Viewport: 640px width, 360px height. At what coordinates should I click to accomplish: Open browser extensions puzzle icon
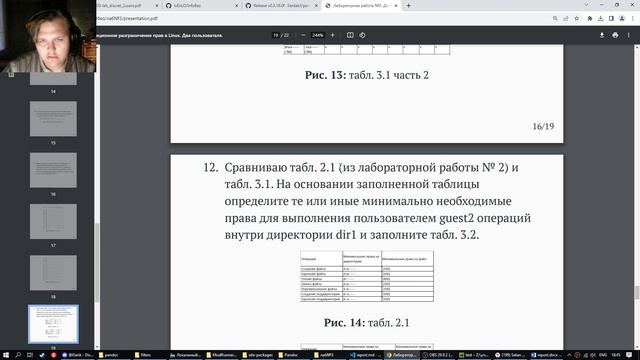pyautogui.click(x=590, y=18)
